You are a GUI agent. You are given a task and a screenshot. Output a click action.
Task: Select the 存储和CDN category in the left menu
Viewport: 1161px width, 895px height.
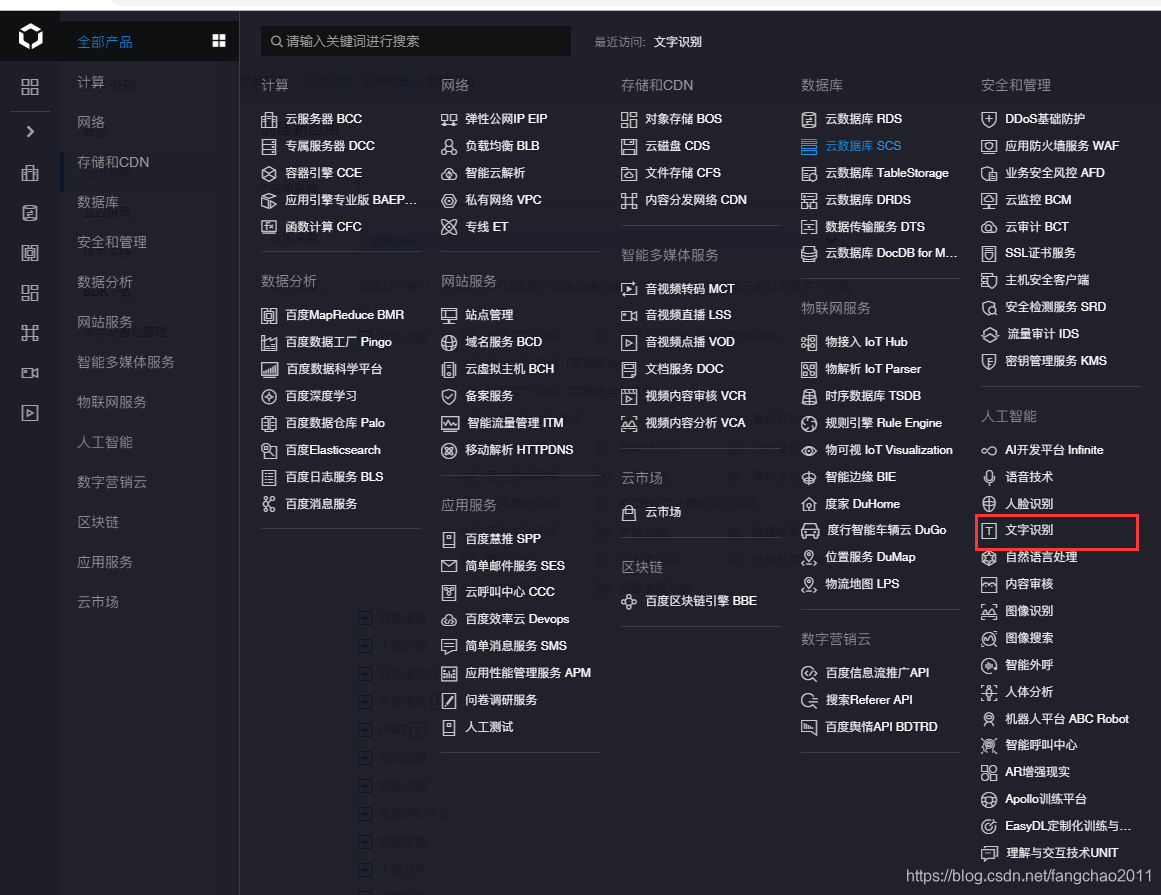click(x=113, y=162)
